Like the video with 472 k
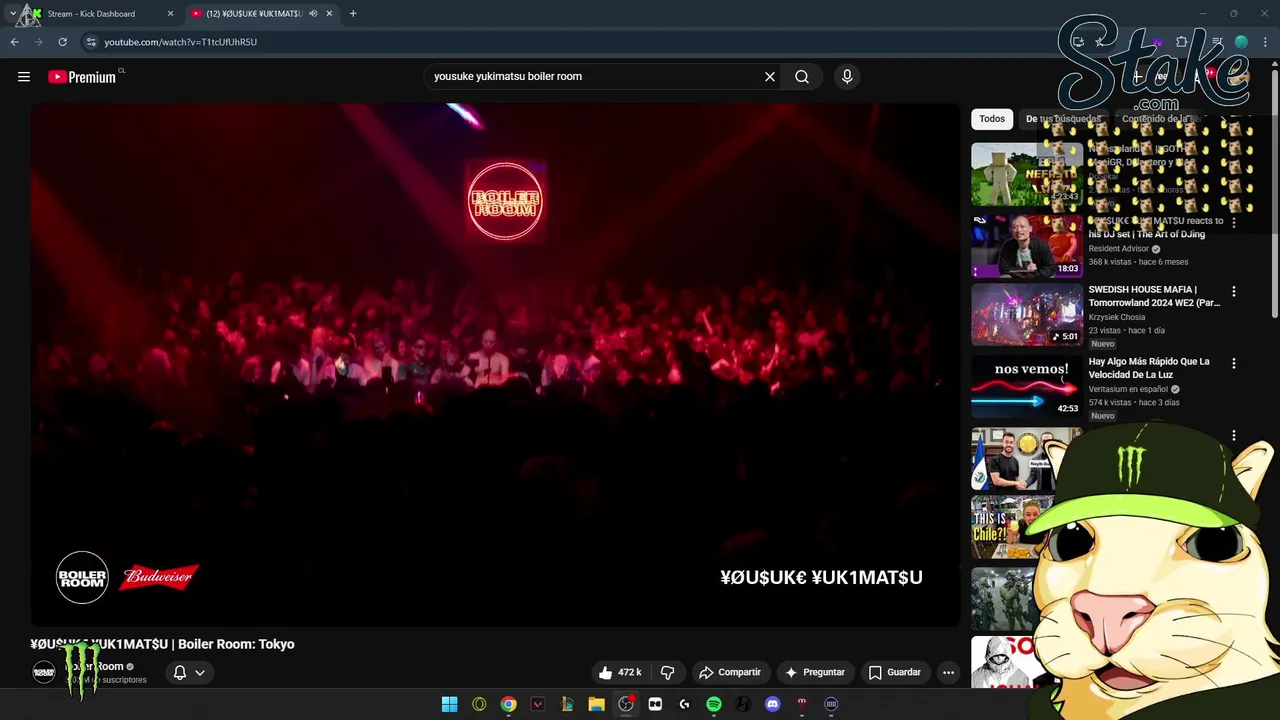The height and width of the screenshot is (720, 1280). tap(620, 672)
